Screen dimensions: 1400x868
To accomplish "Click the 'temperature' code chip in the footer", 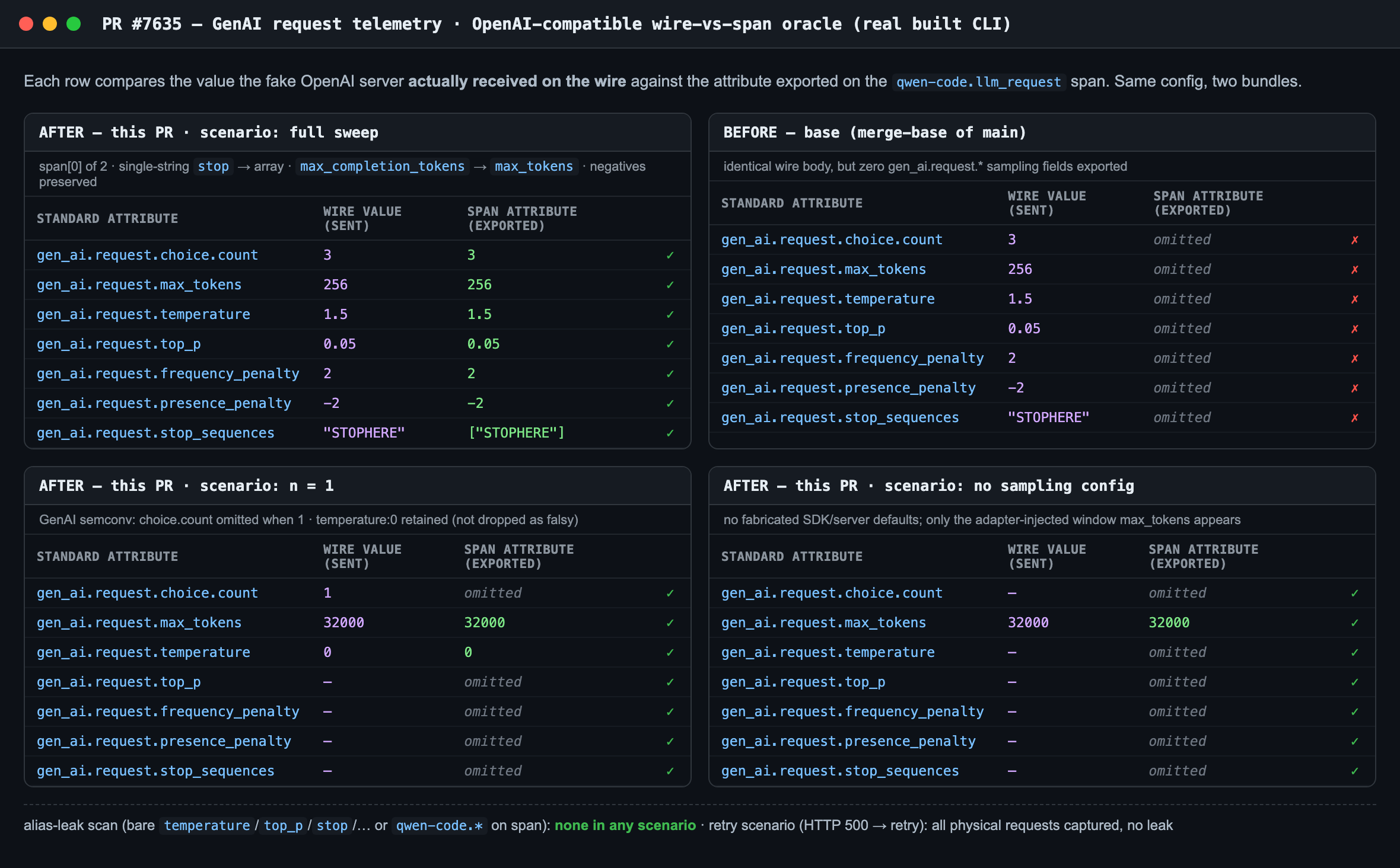I will coord(206,826).
